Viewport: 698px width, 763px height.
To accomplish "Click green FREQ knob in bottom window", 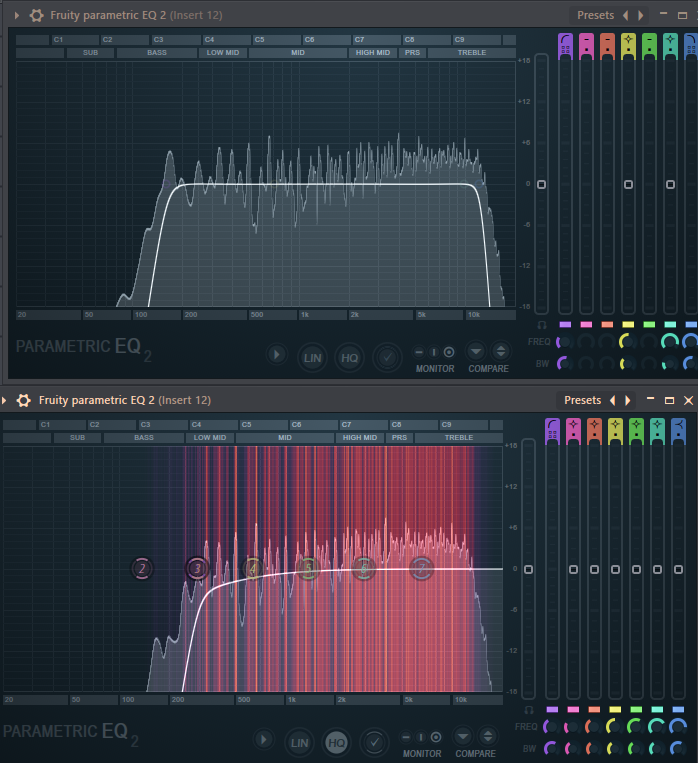I will coord(636,727).
